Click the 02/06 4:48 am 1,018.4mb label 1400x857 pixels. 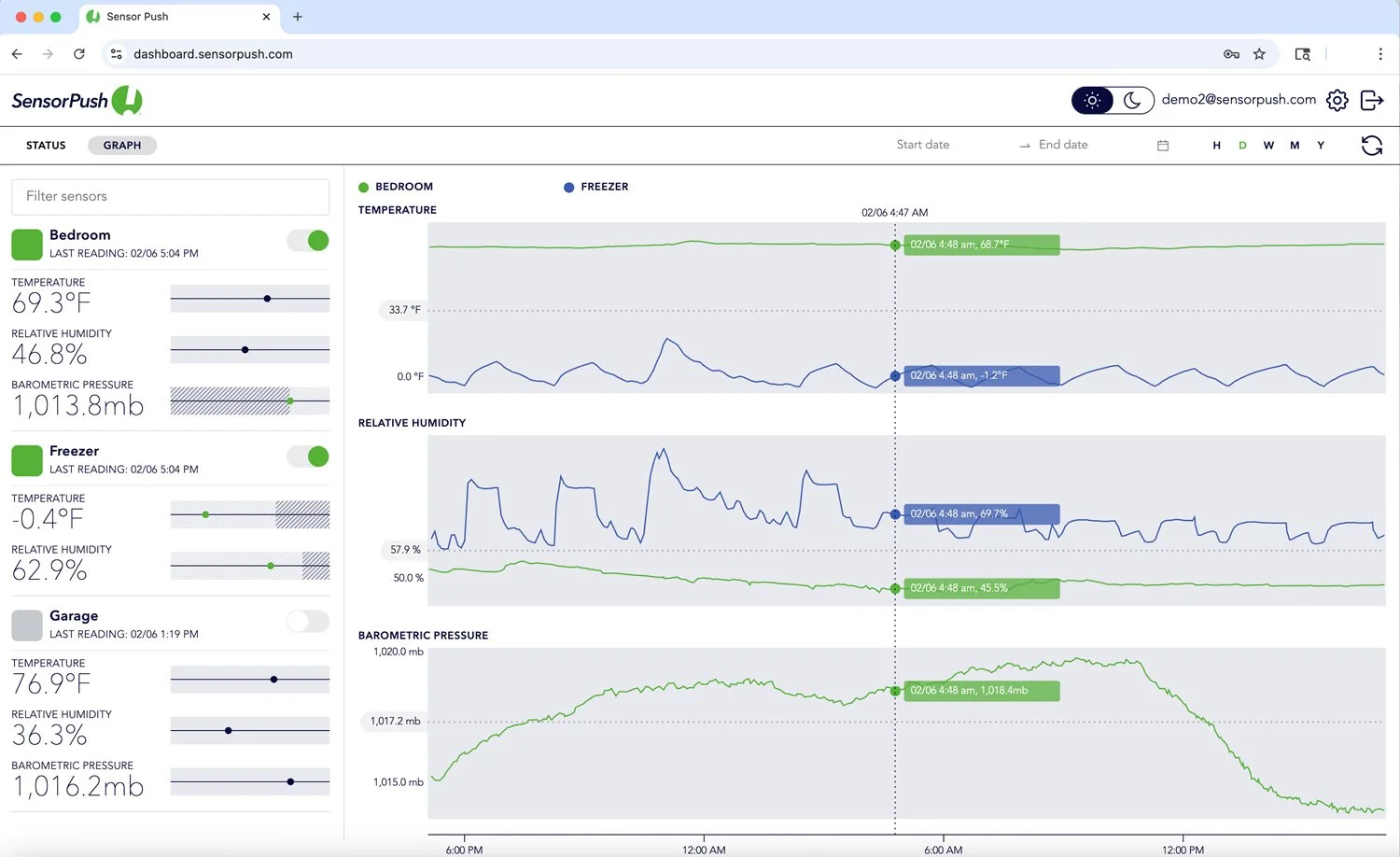pyautogui.click(x=982, y=691)
